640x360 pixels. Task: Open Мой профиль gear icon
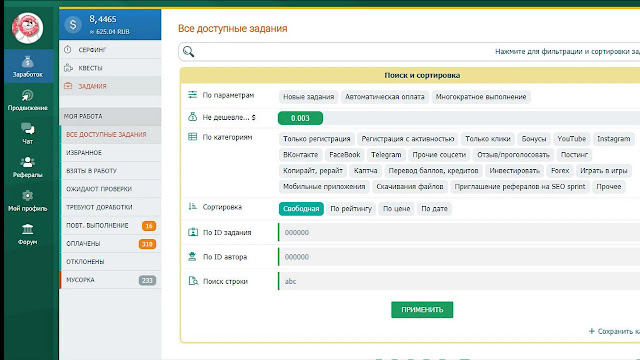[28, 196]
